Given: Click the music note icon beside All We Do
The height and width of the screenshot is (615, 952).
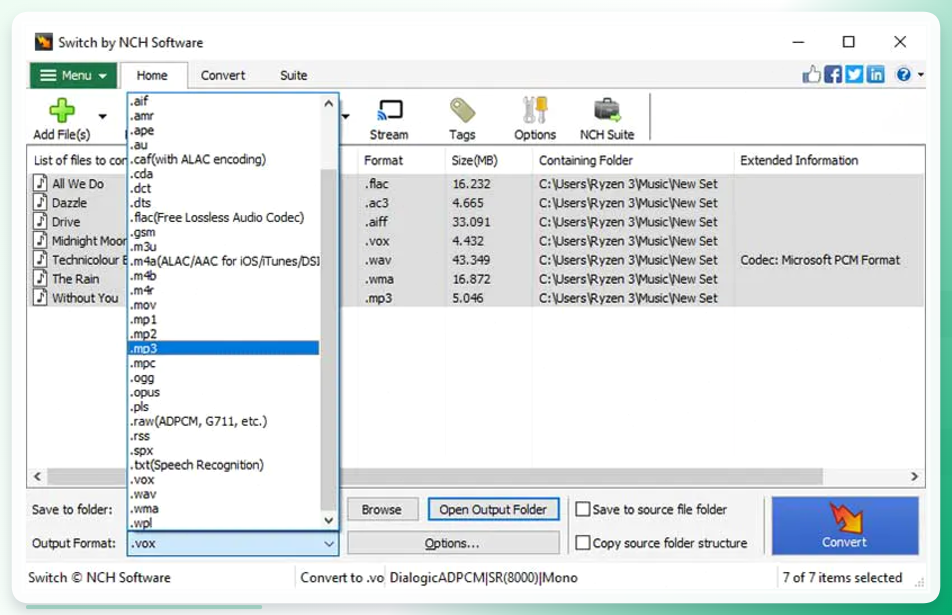Looking at the screenshot, I should (x=40, y=183).
